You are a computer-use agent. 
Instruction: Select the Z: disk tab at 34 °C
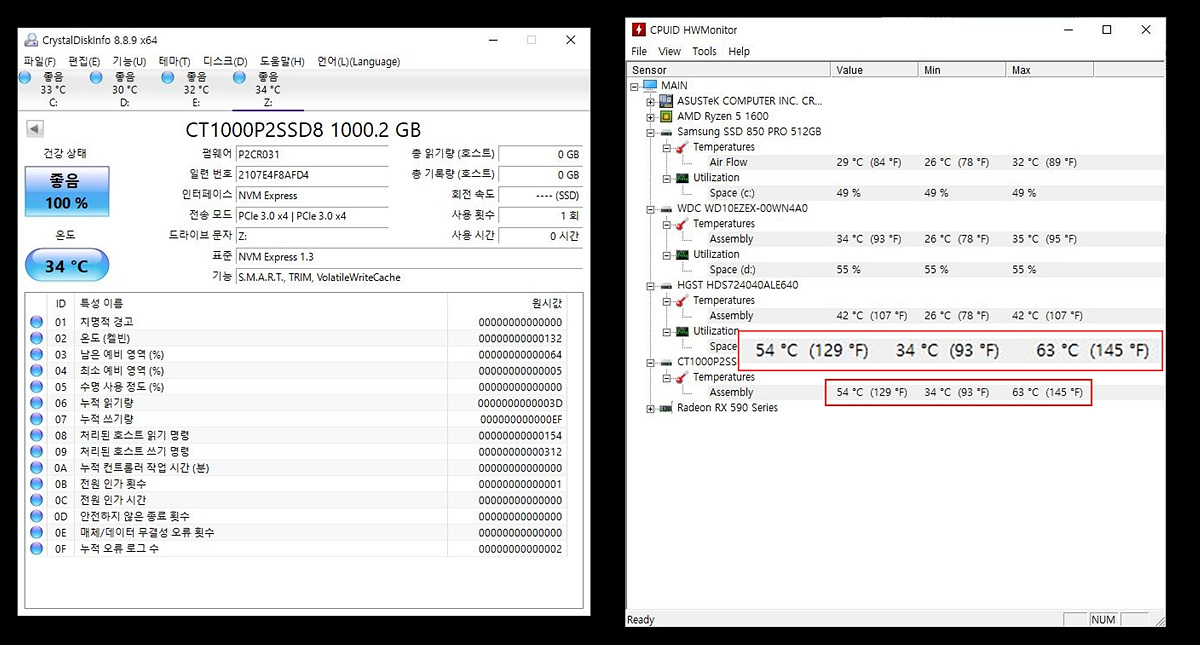pos(267,89)
